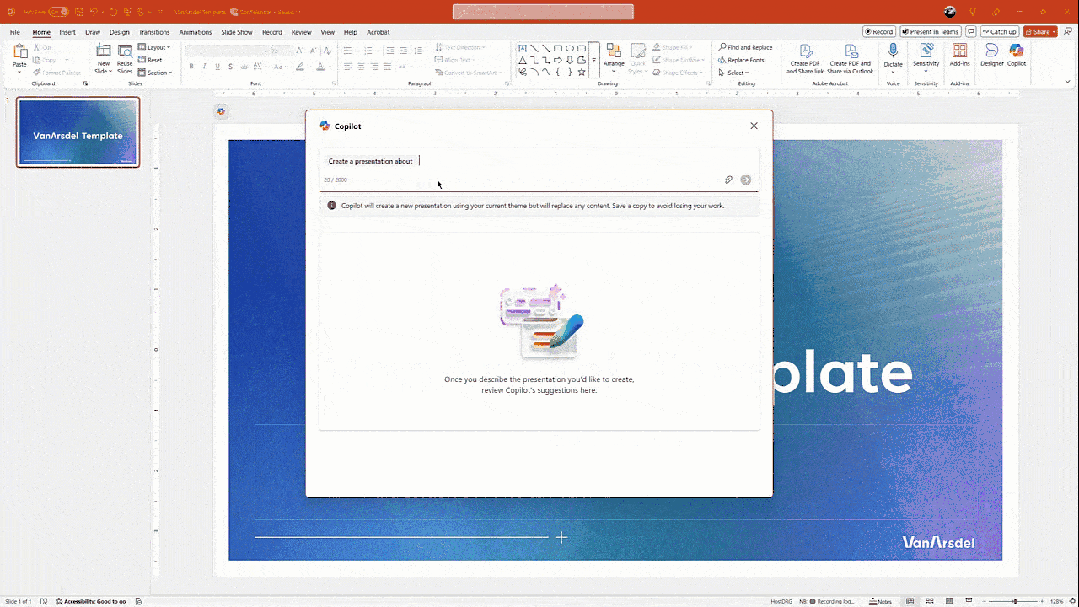Image resolution: width=1079 pixels, height=607 pixels.
Task: Toggle the Notes pane in status bar
Action: point(881,601)
